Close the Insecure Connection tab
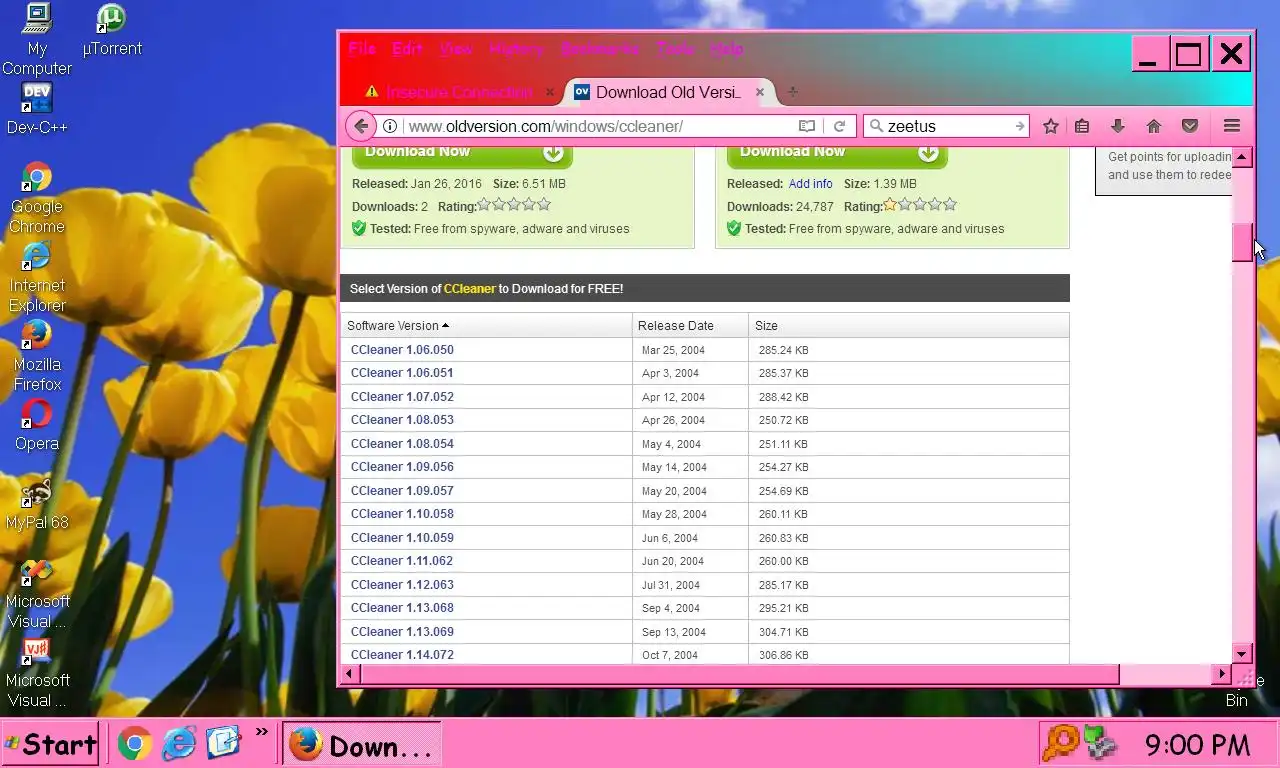Image resolution: width=1280 pixels, height=768 pixels. [x=549, y=92]
